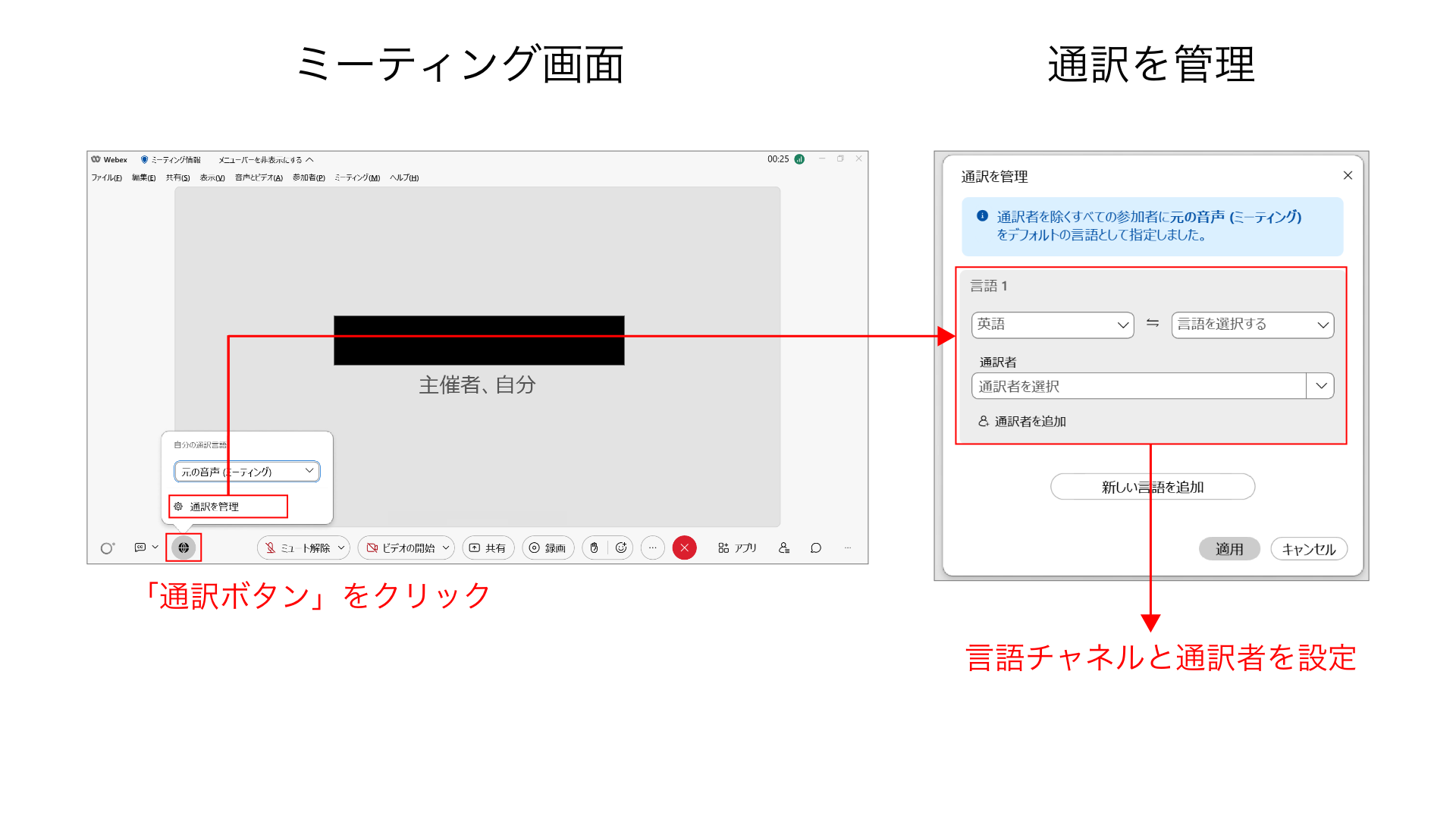1456x819 pixels.
Task: Click the raise hand icon
Action: (x=595, y=548)
